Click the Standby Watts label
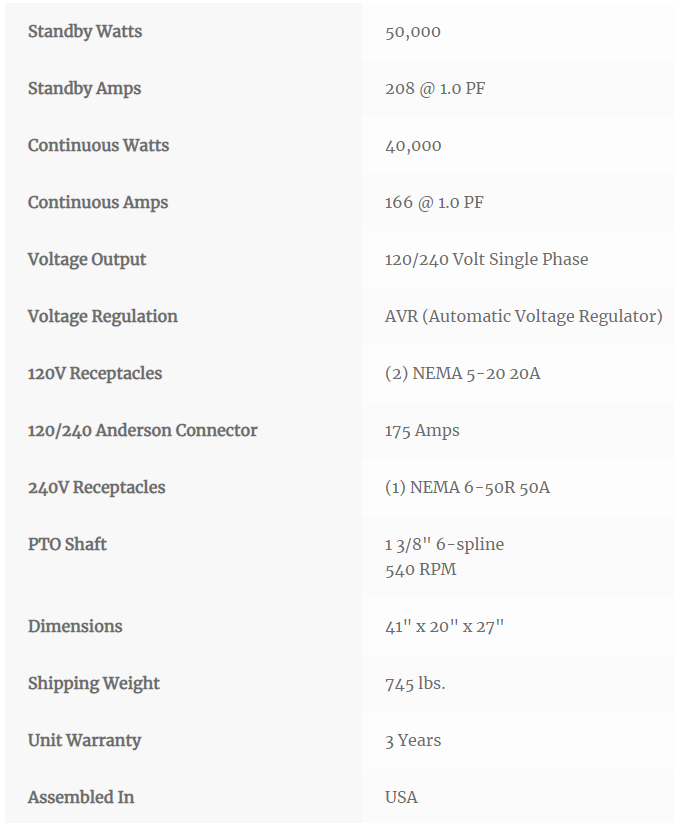675x823 pixels. (x=85, y=31)
